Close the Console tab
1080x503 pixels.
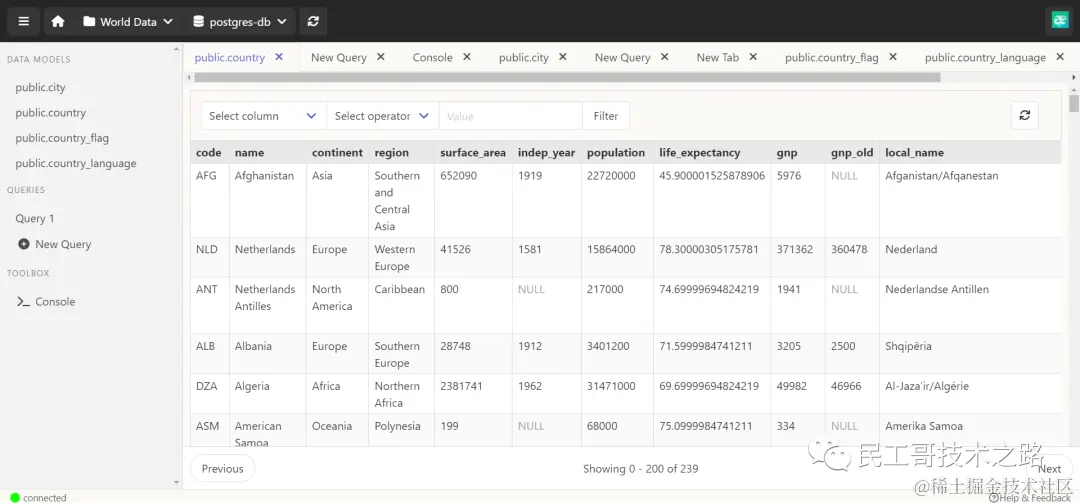467,57
